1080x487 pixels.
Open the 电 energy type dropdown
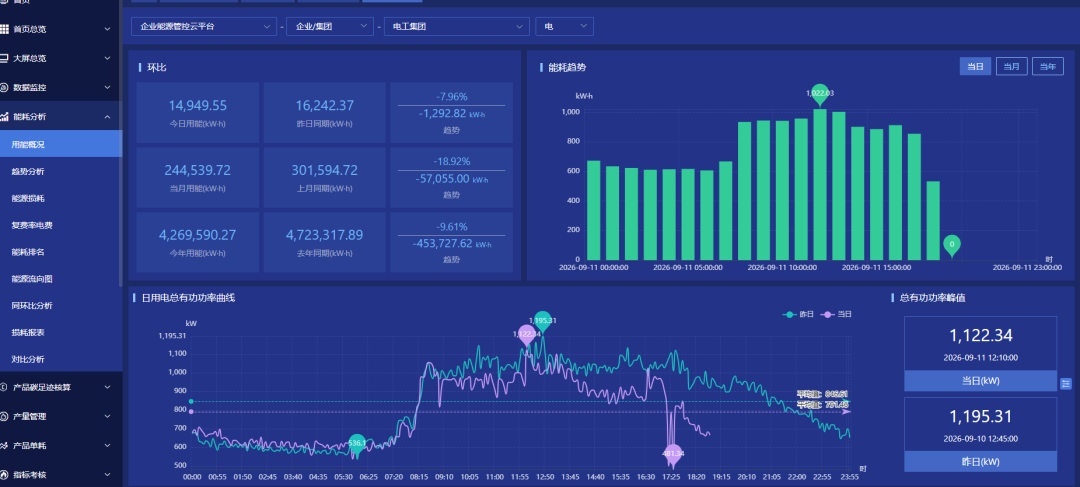pyautogui.click(x=565, y=26)
